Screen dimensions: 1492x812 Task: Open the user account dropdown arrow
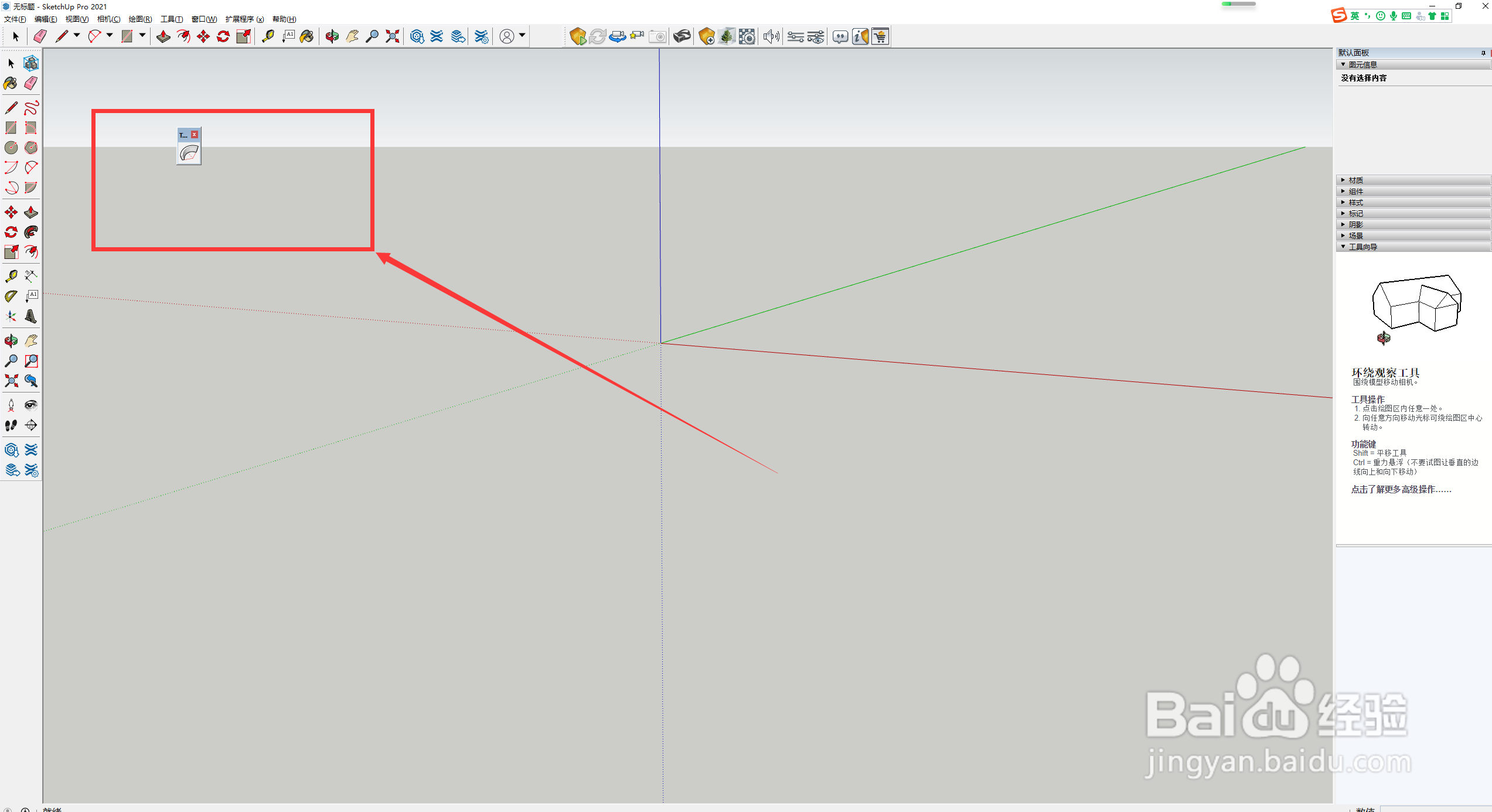click(x=522, y=36)
